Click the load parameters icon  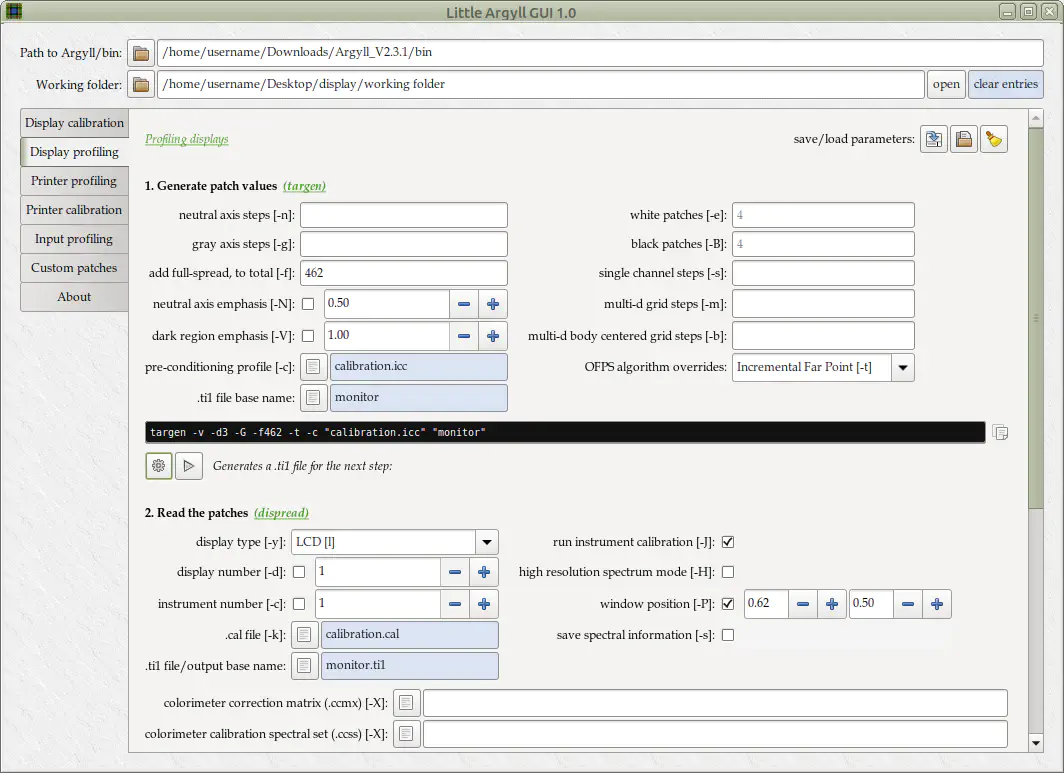pos(964,139)
